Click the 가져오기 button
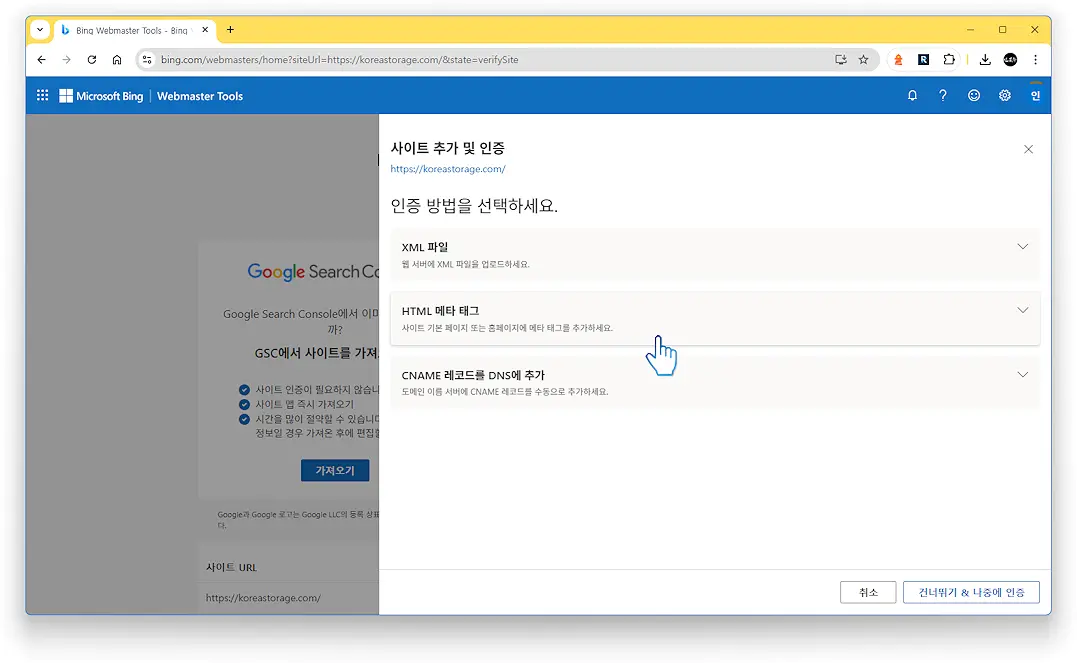This screenshot has height=663, width=1077. point(335,470)
